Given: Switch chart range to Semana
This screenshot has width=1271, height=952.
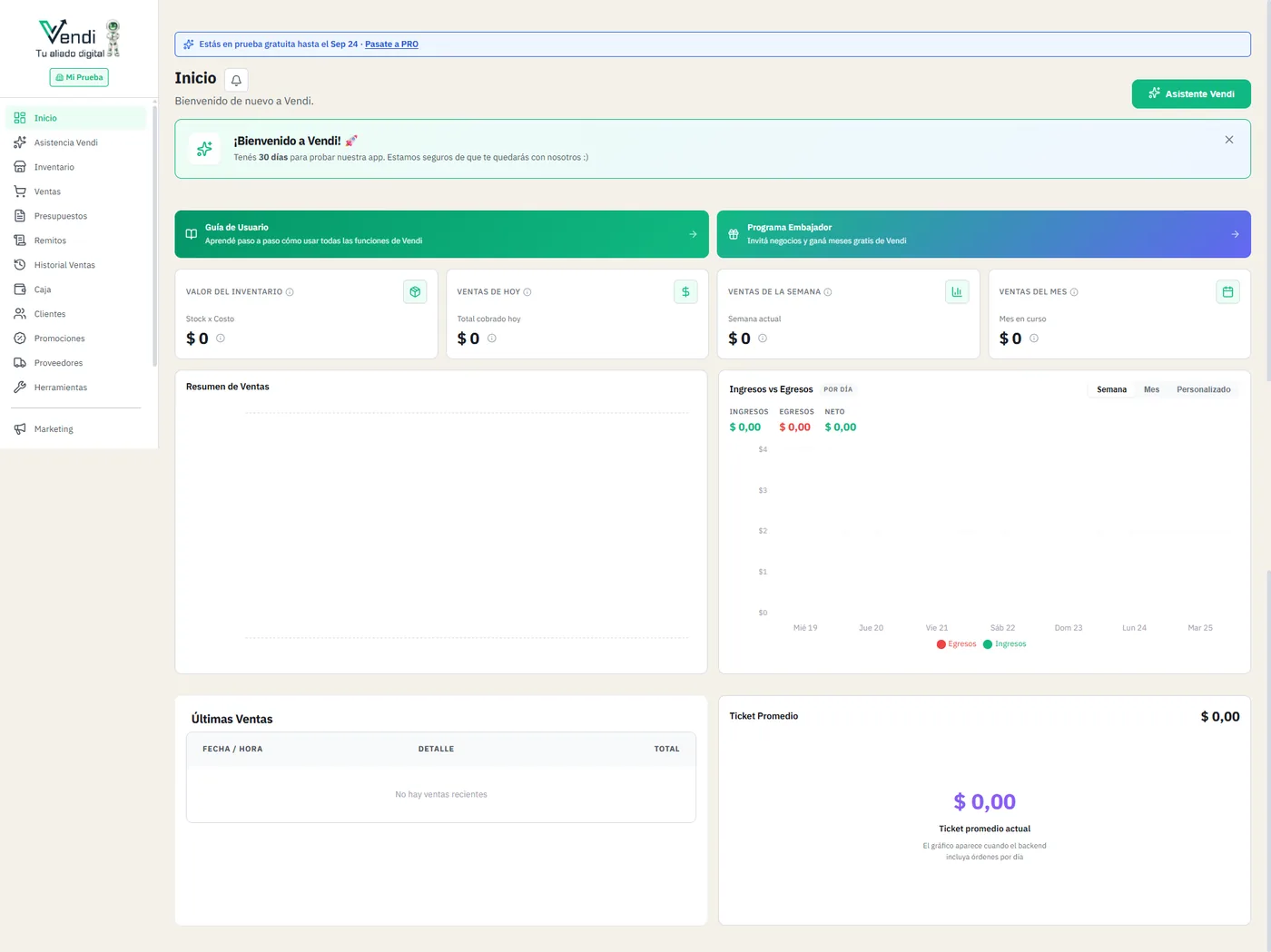Looking at the screenshot, I should [1111, 390].
